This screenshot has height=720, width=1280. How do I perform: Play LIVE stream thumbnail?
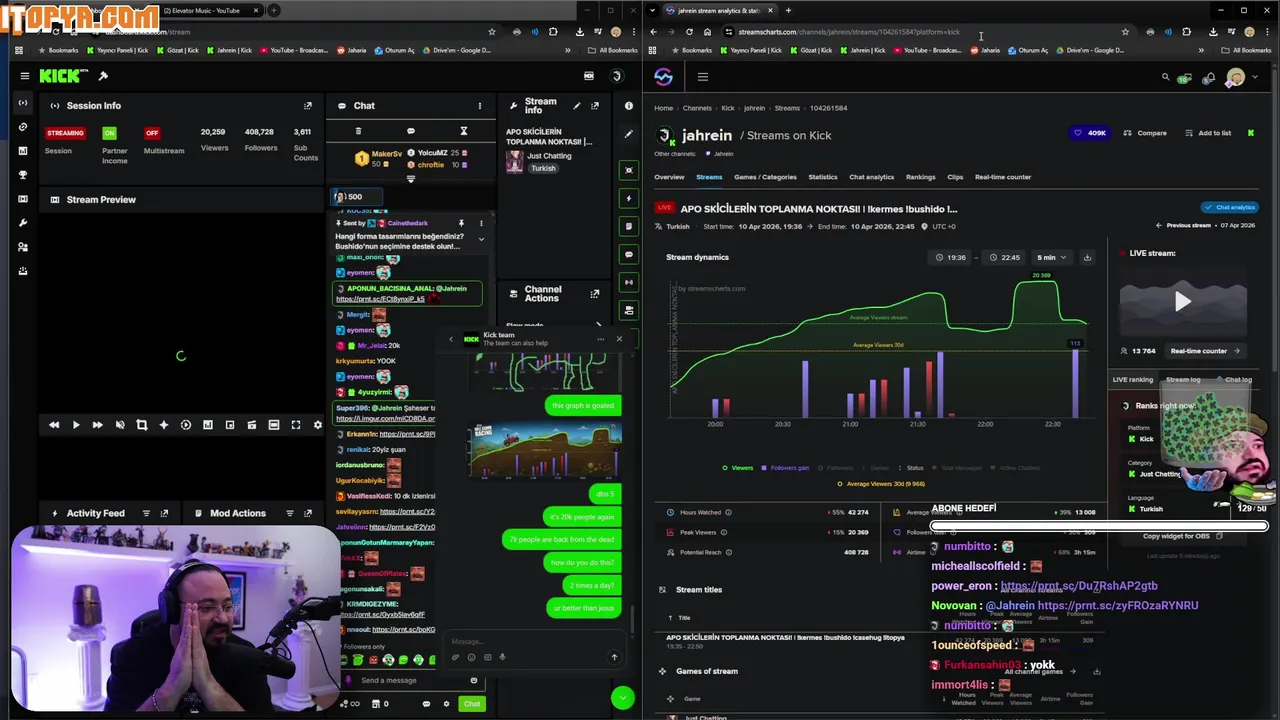pos(1183,301)
